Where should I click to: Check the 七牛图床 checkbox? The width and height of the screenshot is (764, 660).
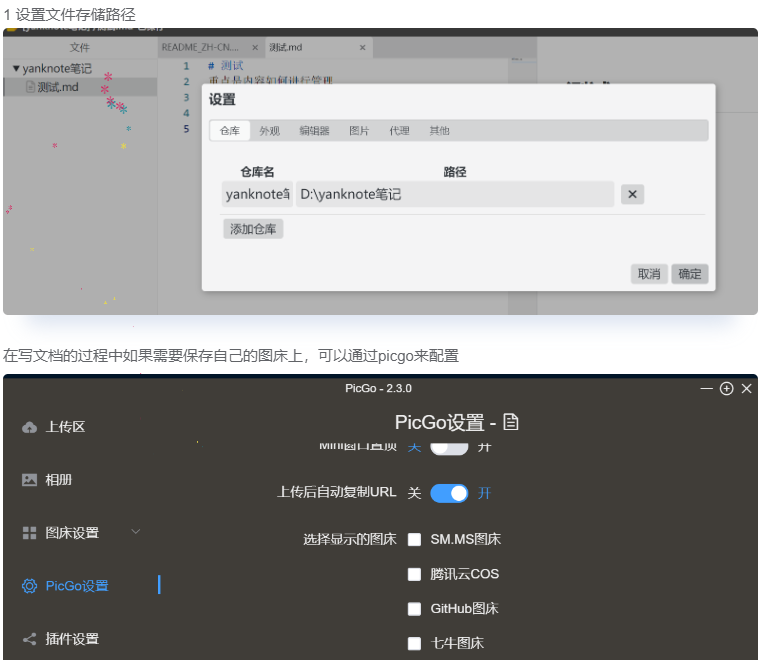415,644
